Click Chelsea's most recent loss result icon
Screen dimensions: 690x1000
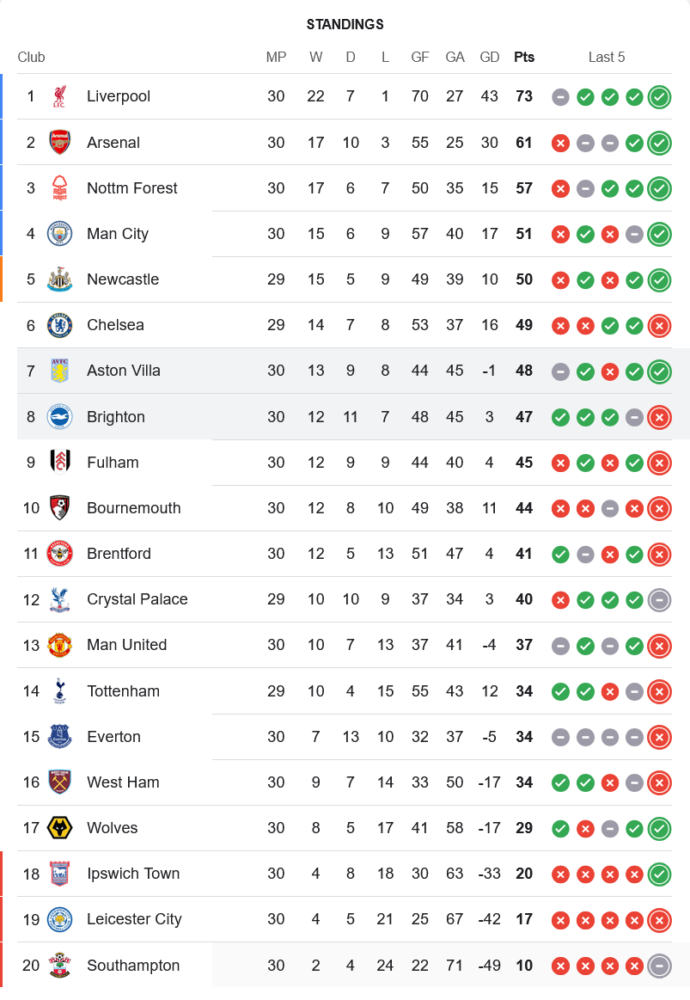[x=659, y=325]
